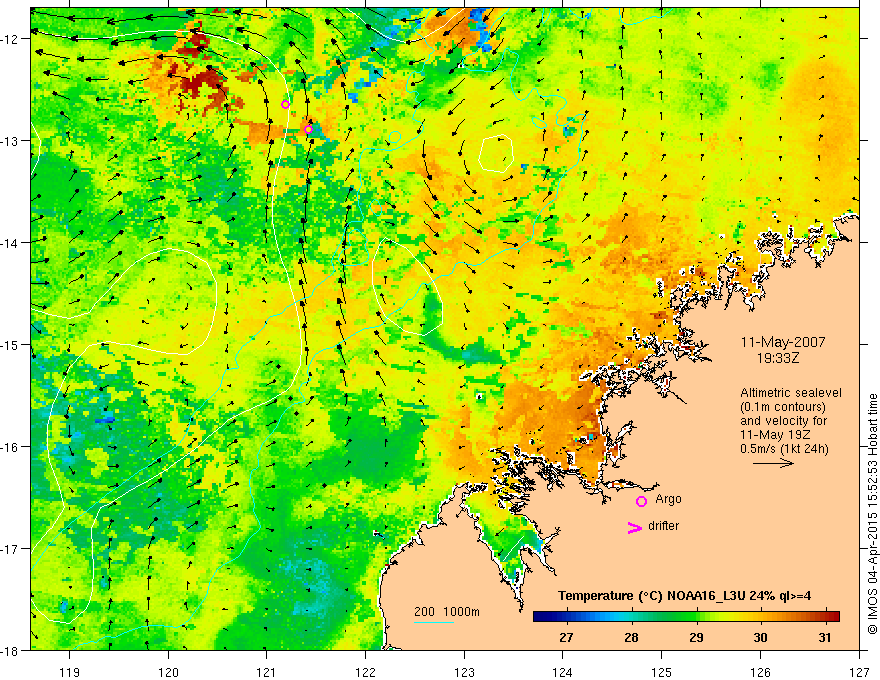
Task: Click the magenta drifter arrowhead legend symbol
Action: (635, 527)
